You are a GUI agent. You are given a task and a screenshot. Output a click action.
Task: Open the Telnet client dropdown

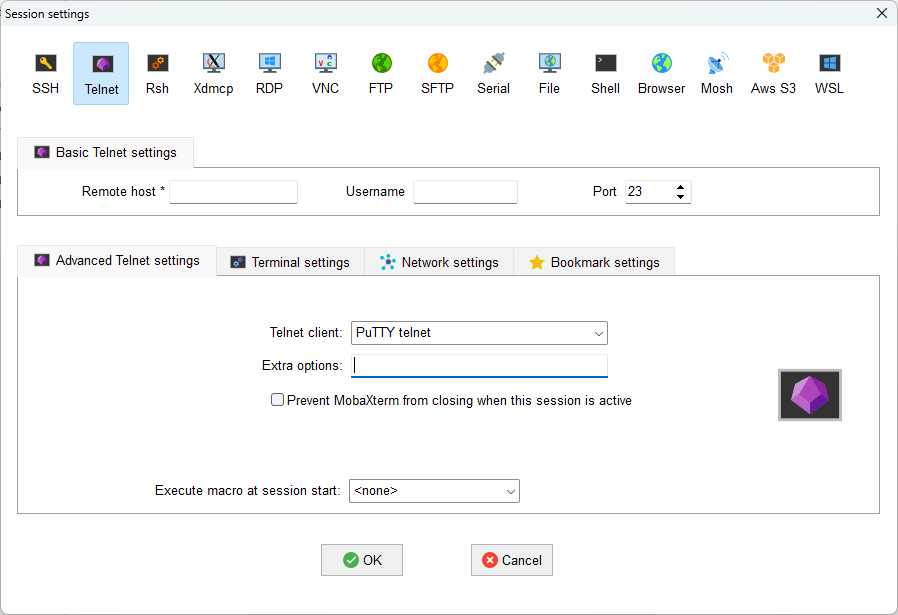click(479, 333)
